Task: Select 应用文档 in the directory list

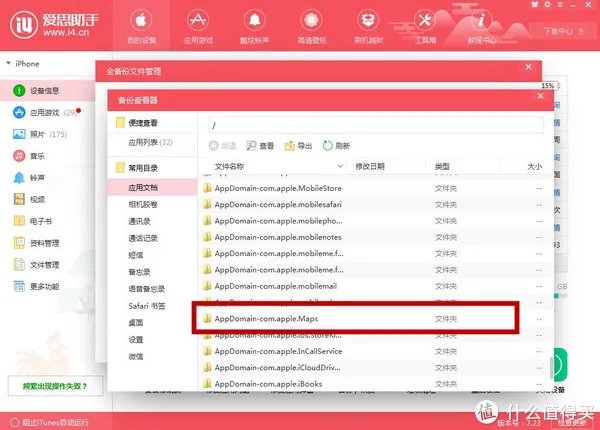Action: (x=152, y=187)
